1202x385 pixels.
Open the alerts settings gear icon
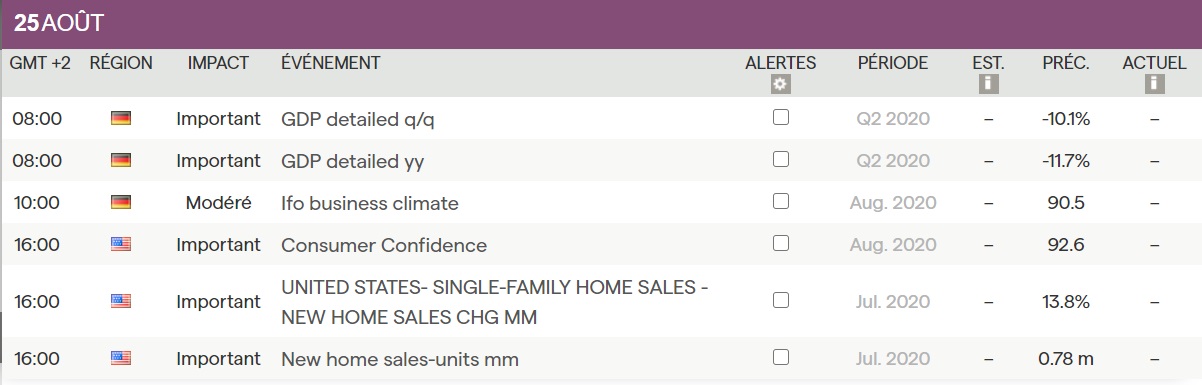click(781, 84)
